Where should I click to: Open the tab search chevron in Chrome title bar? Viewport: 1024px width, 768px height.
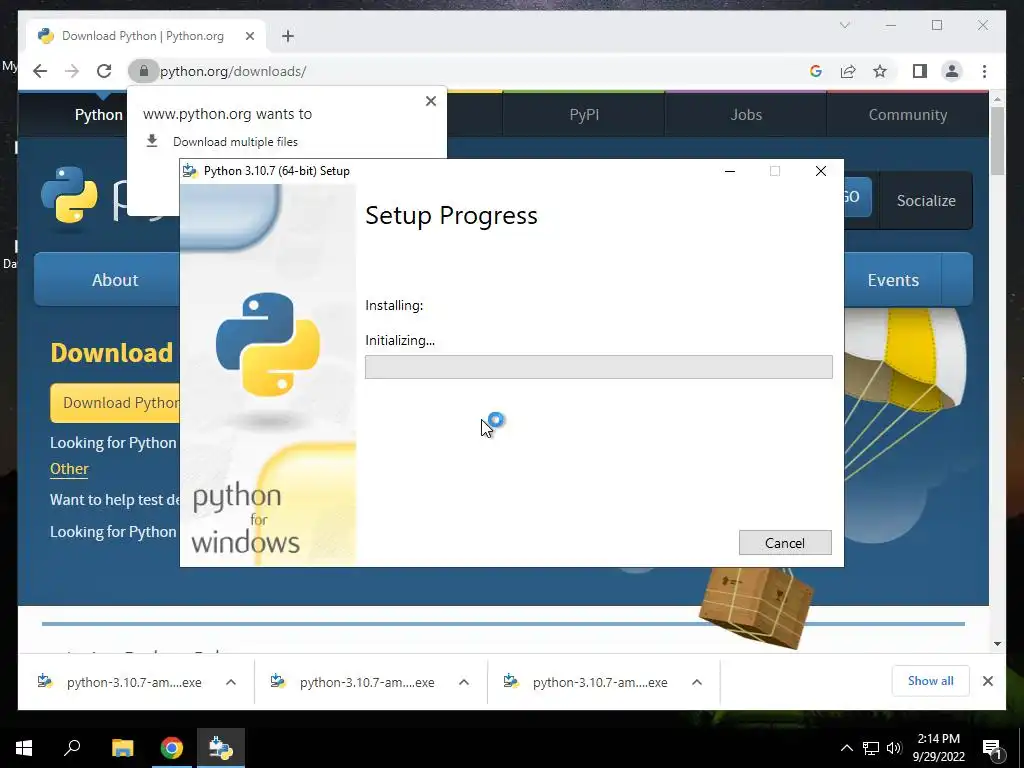point(844,25)
